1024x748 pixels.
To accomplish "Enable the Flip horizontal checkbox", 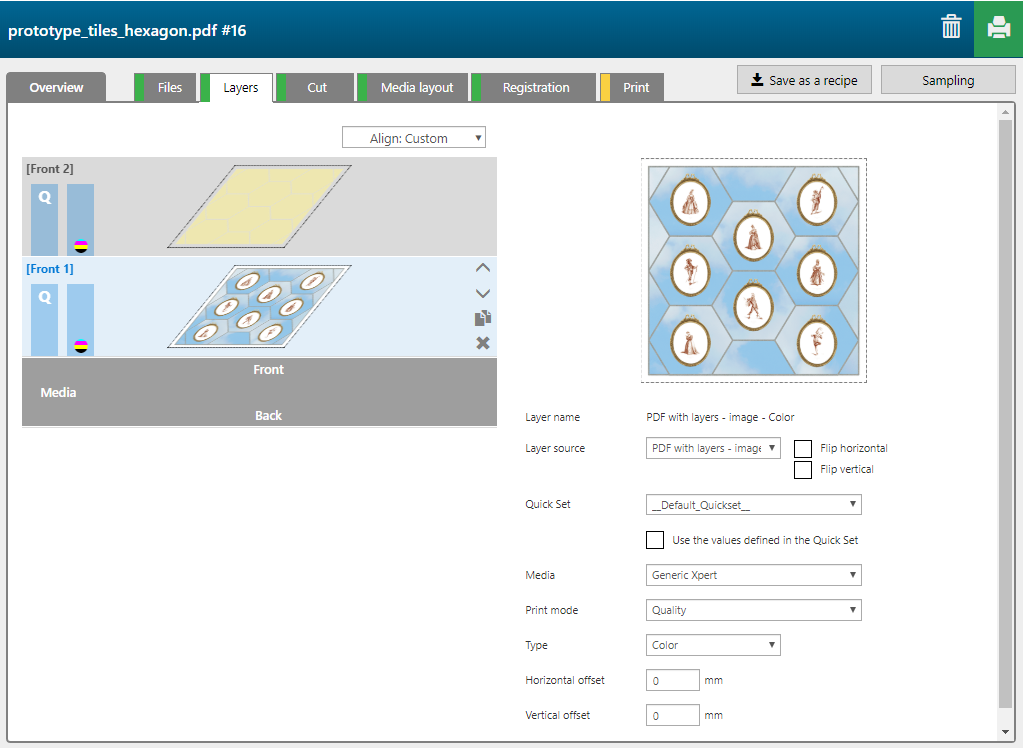I will point(802,448).
